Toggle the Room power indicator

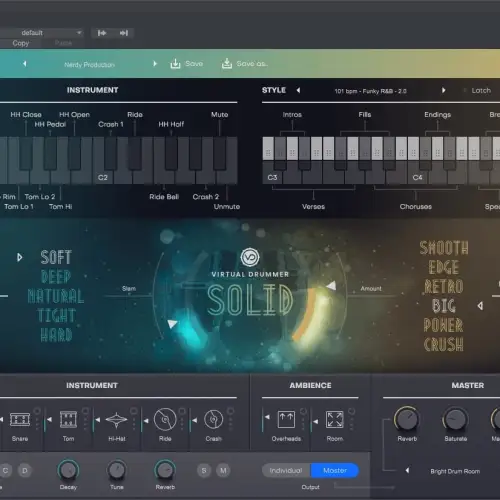point(352,411)
